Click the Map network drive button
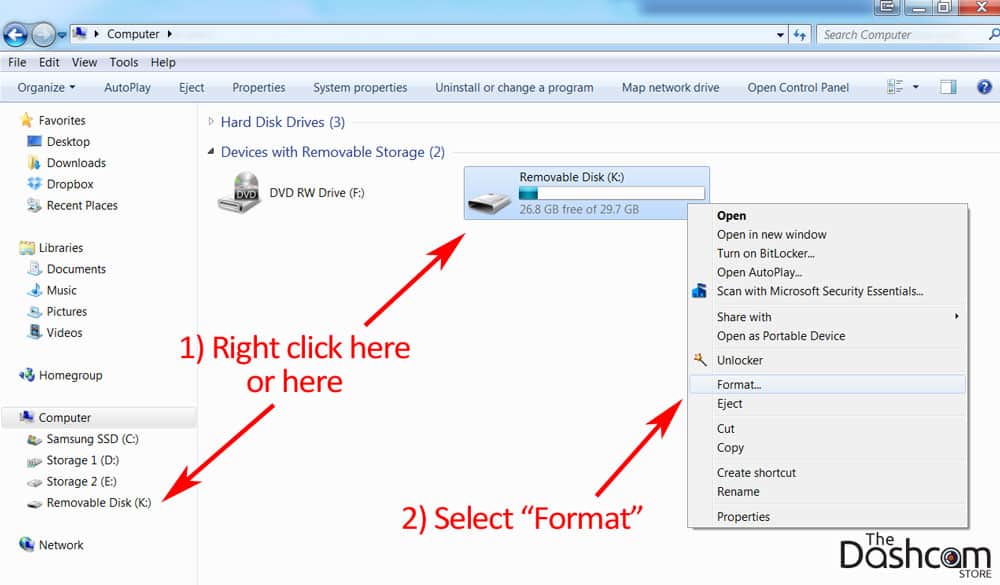The height and width of the screenshot is (585, 1000). (x=670, y=87)
